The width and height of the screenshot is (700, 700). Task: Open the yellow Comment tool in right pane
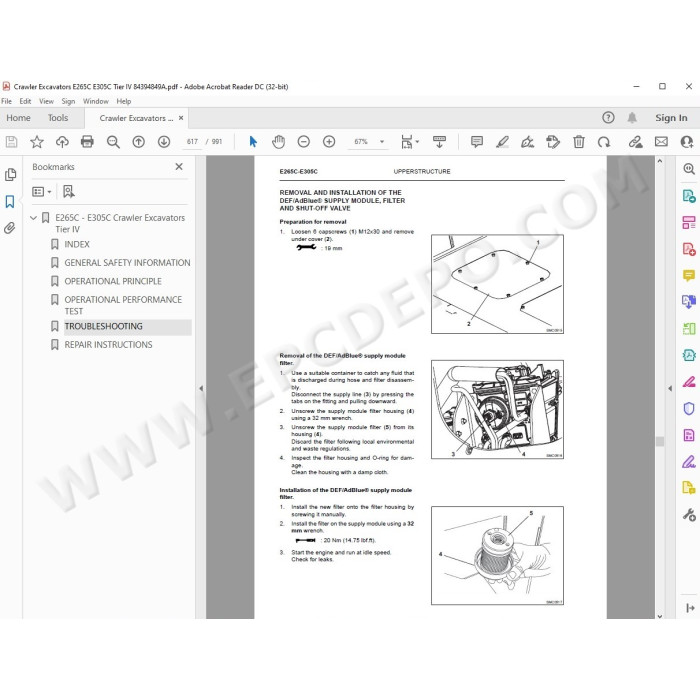pyautogui.click(x=689, y=275)
